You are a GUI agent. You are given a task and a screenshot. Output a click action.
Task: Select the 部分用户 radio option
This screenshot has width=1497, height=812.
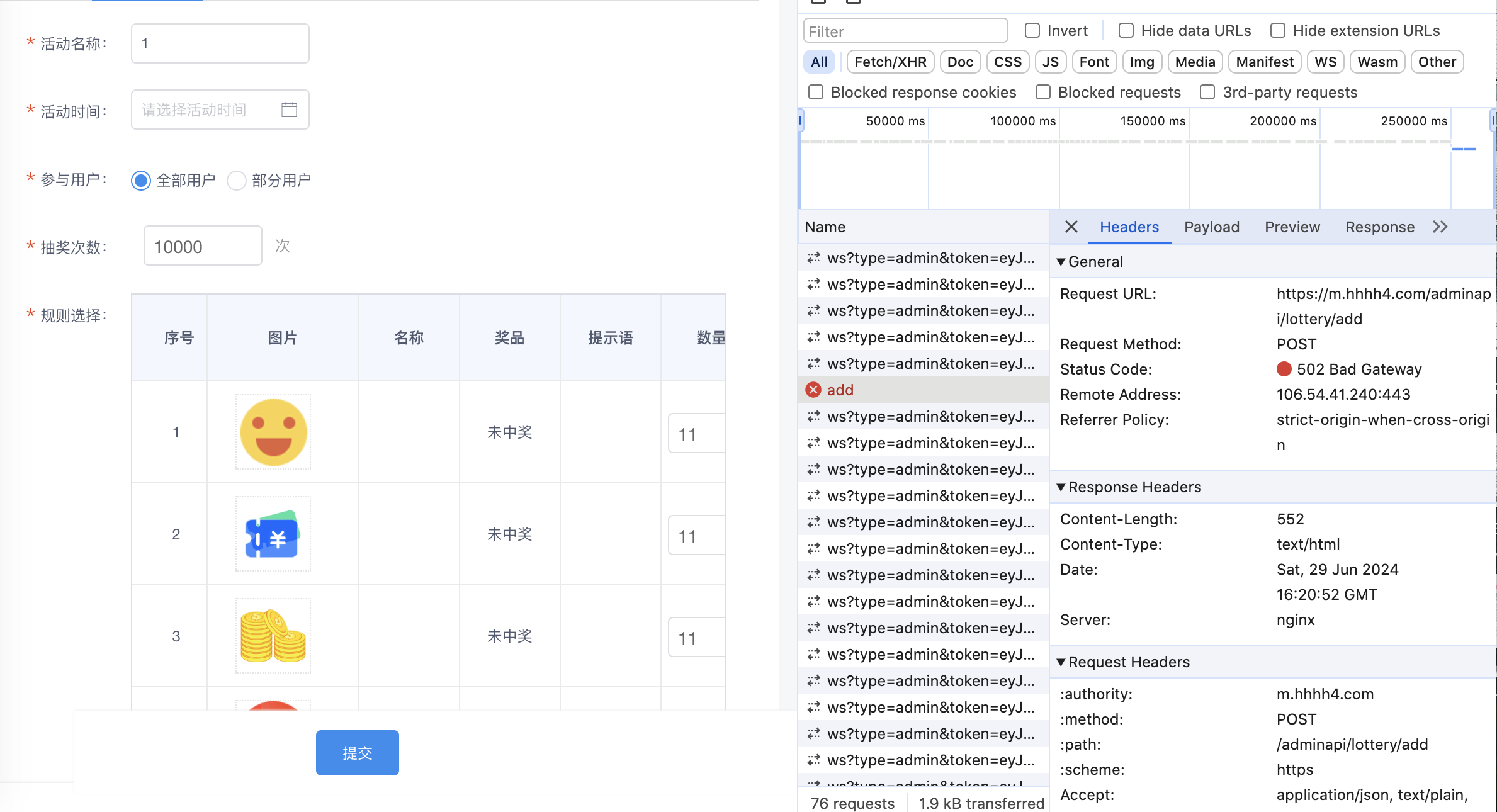(x=237, y=181)
